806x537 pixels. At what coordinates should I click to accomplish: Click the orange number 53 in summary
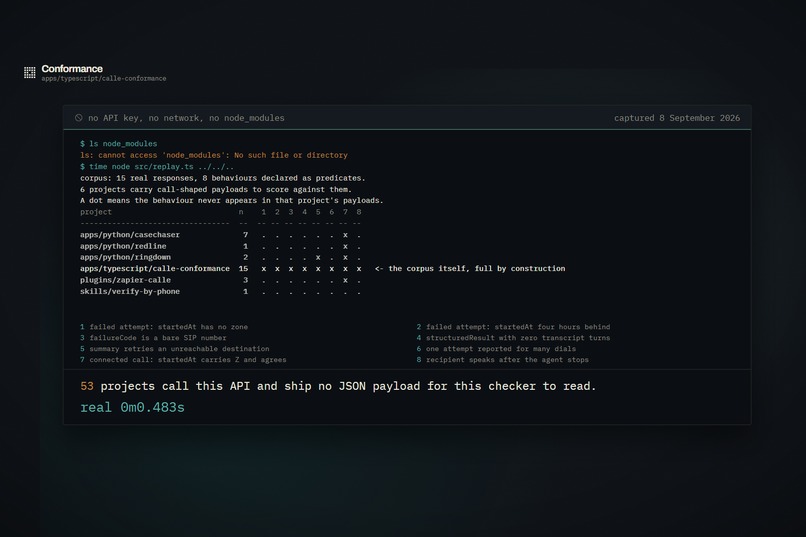(87, 386)
